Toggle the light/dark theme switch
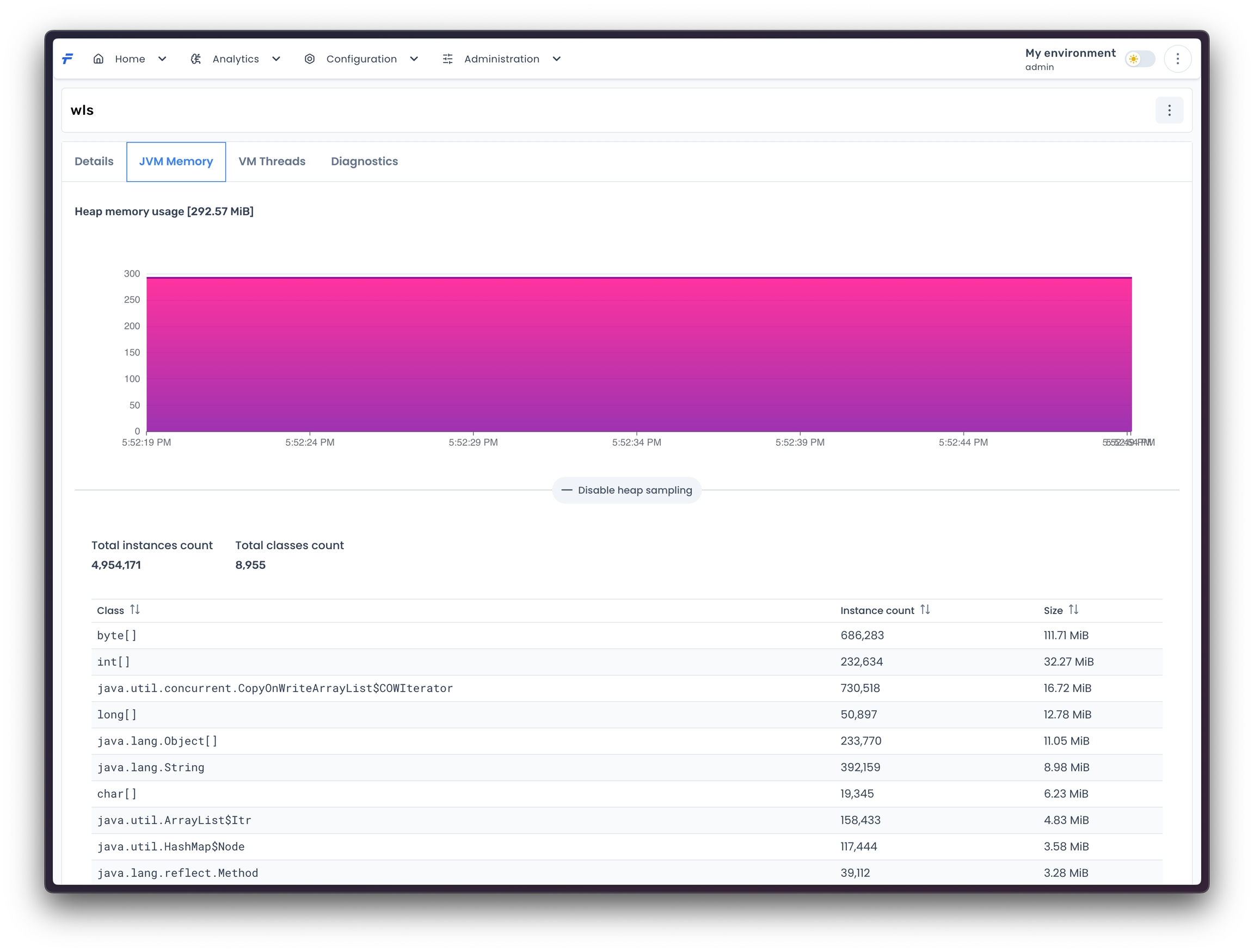 (x=1140, y=59)
